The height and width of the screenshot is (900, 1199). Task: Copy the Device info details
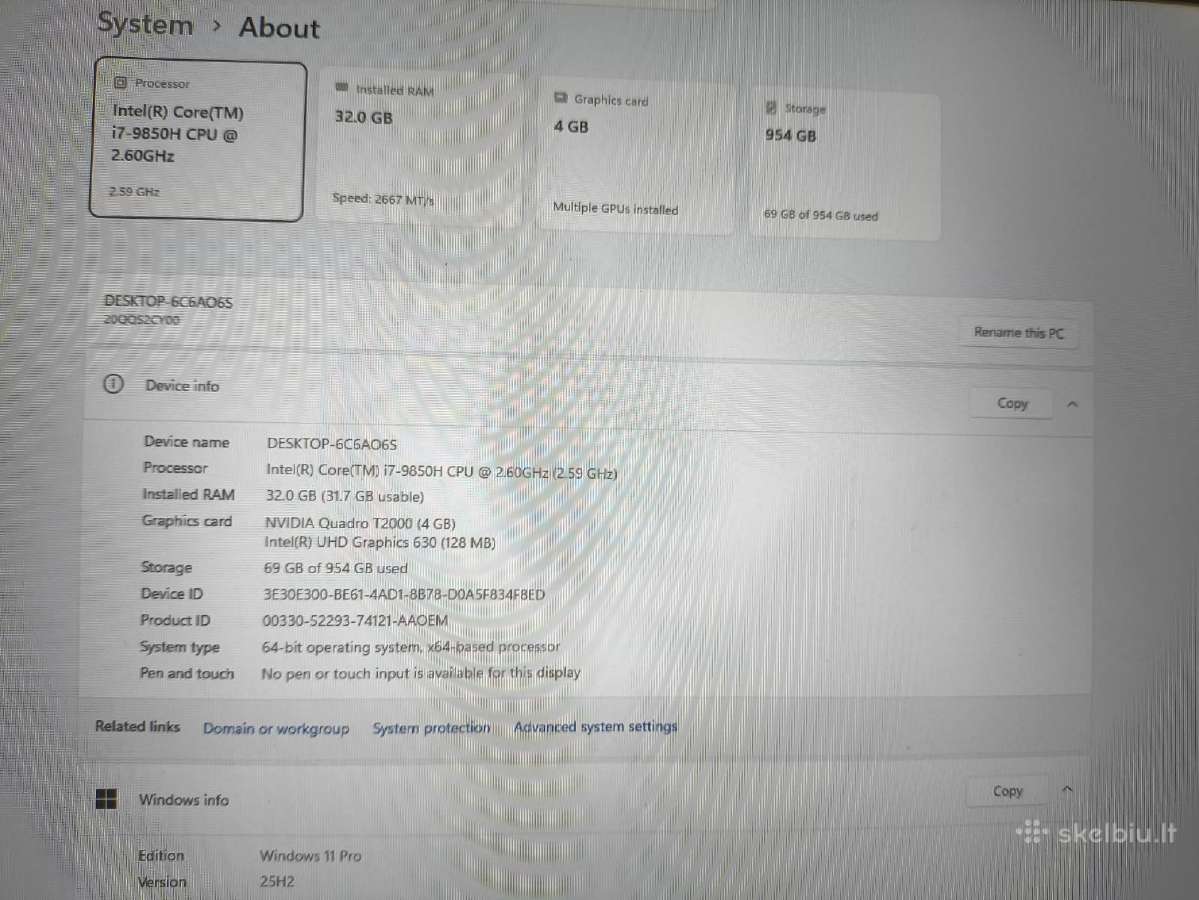1012,403
